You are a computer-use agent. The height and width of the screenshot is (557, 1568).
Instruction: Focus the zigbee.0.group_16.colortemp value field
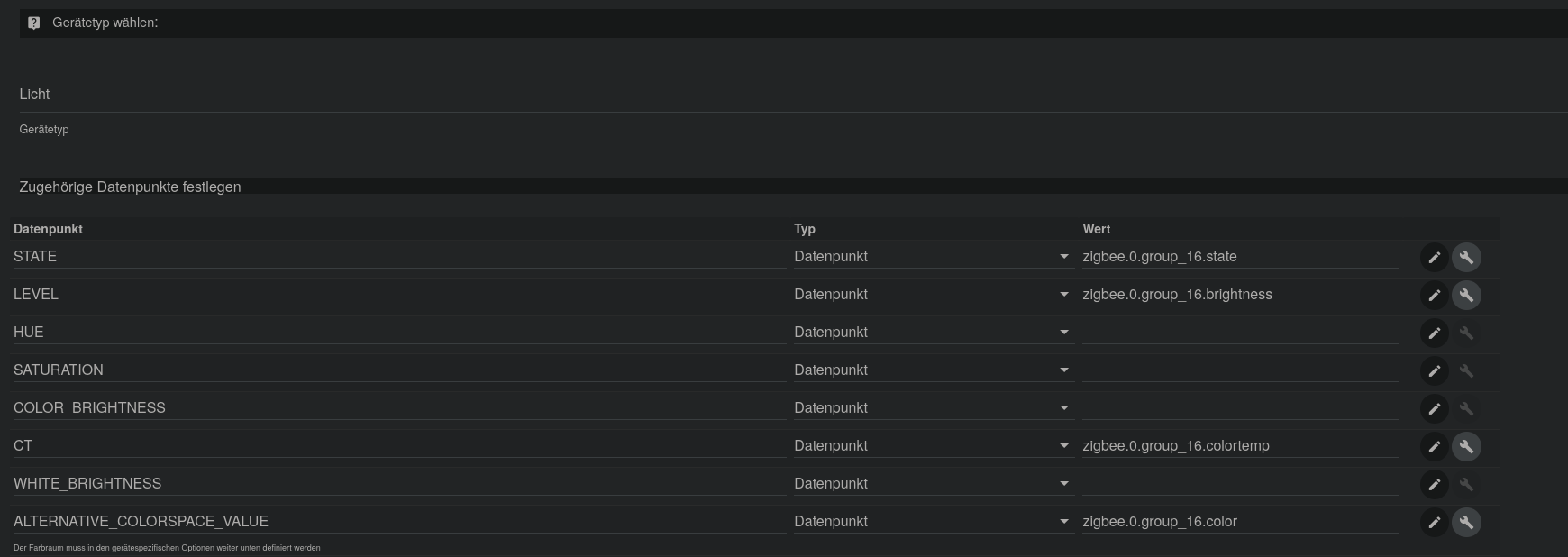pyautogui.click(x=1239, y=446)
